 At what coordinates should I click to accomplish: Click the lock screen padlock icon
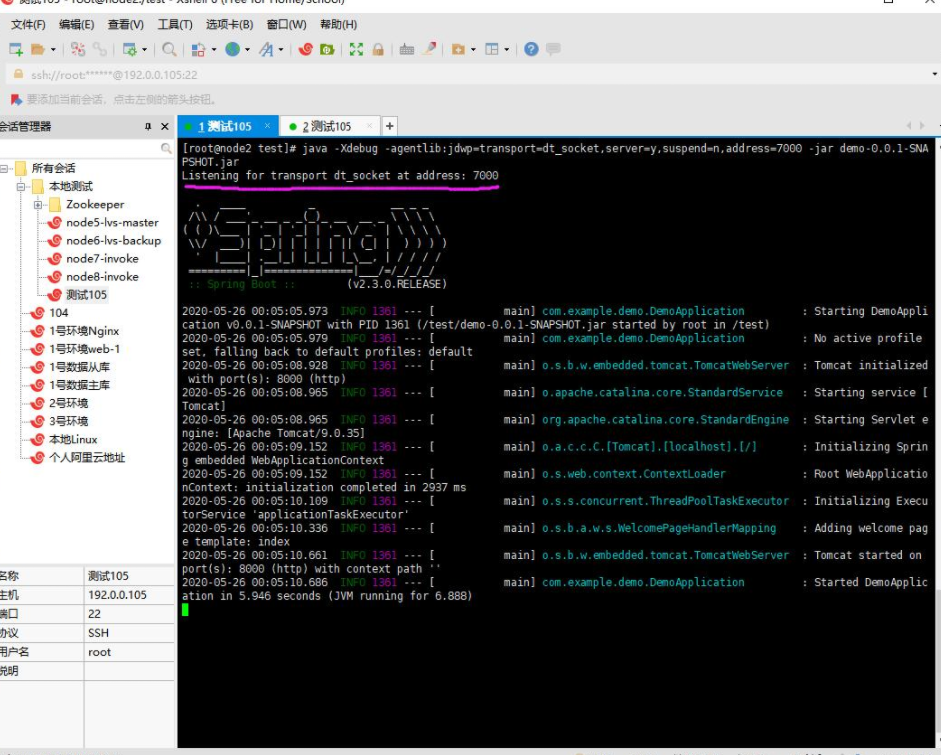click(378, 49)
